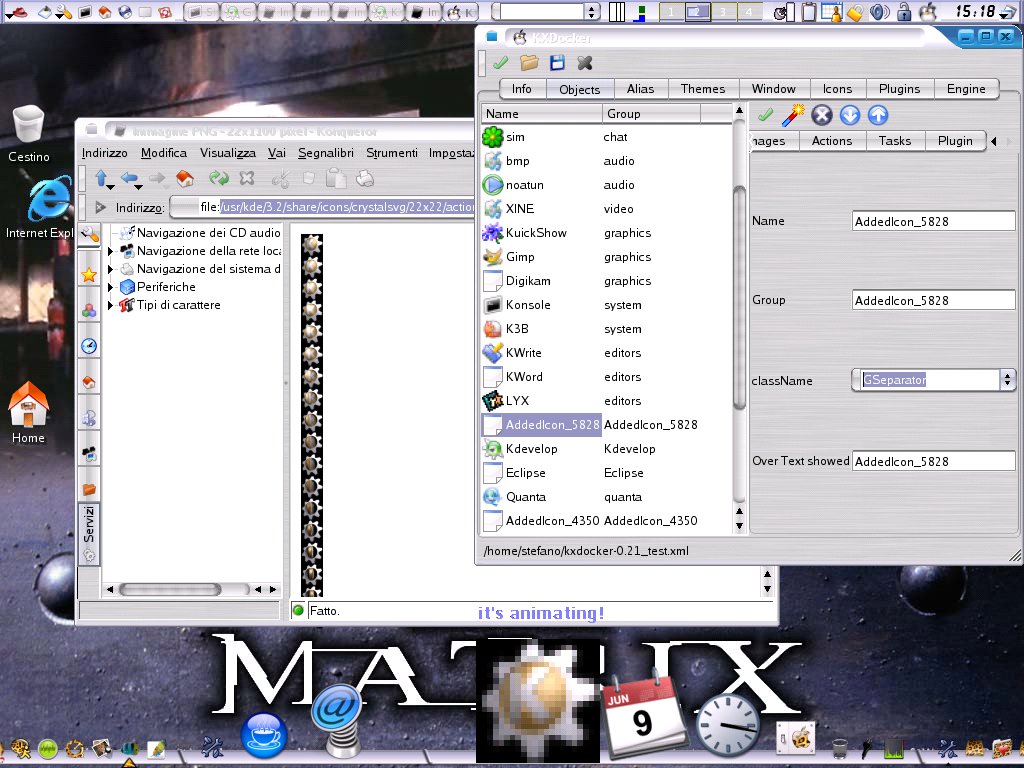Apply object changes with small green checkmark
This screenshot has height=768, width=1024.
(x=765, y=116)
